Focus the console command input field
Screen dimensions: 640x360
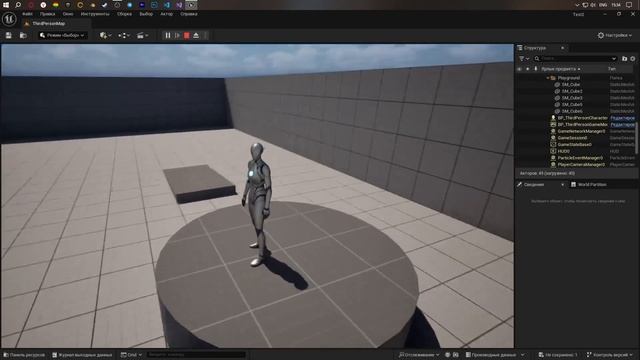click(196, 355)
